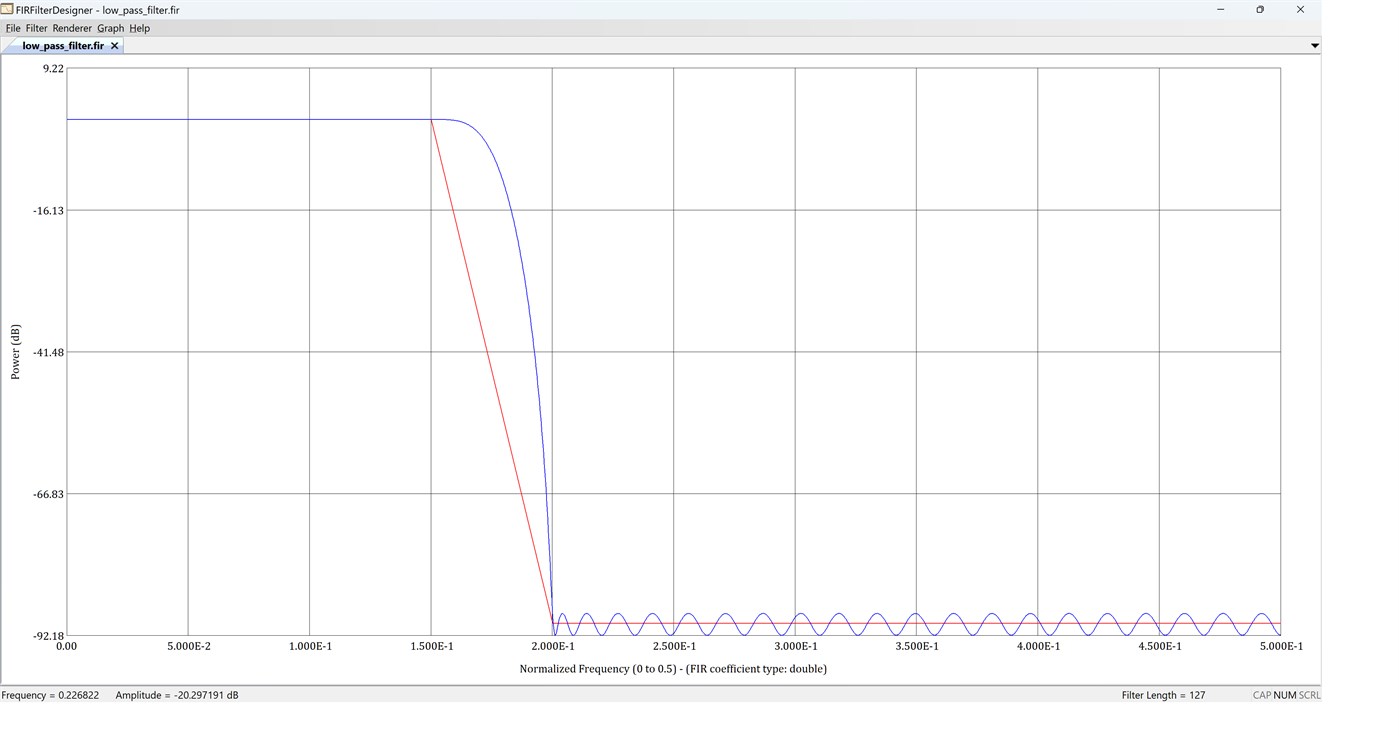The image size is (1399, 743).
Task: Click the Power (dB) axis label
Action: click(x=15, y=352)
